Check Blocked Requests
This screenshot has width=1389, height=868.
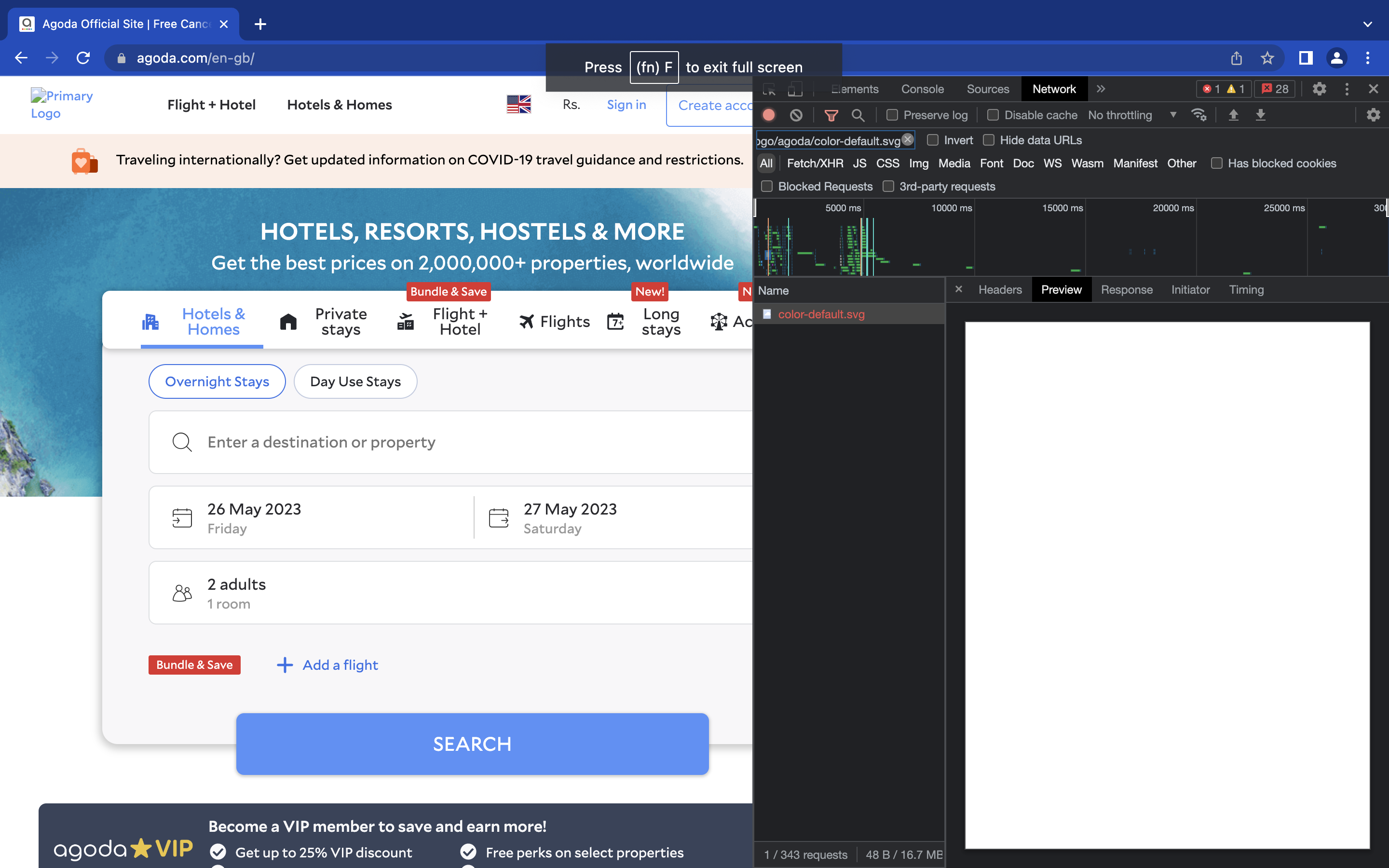767,187
